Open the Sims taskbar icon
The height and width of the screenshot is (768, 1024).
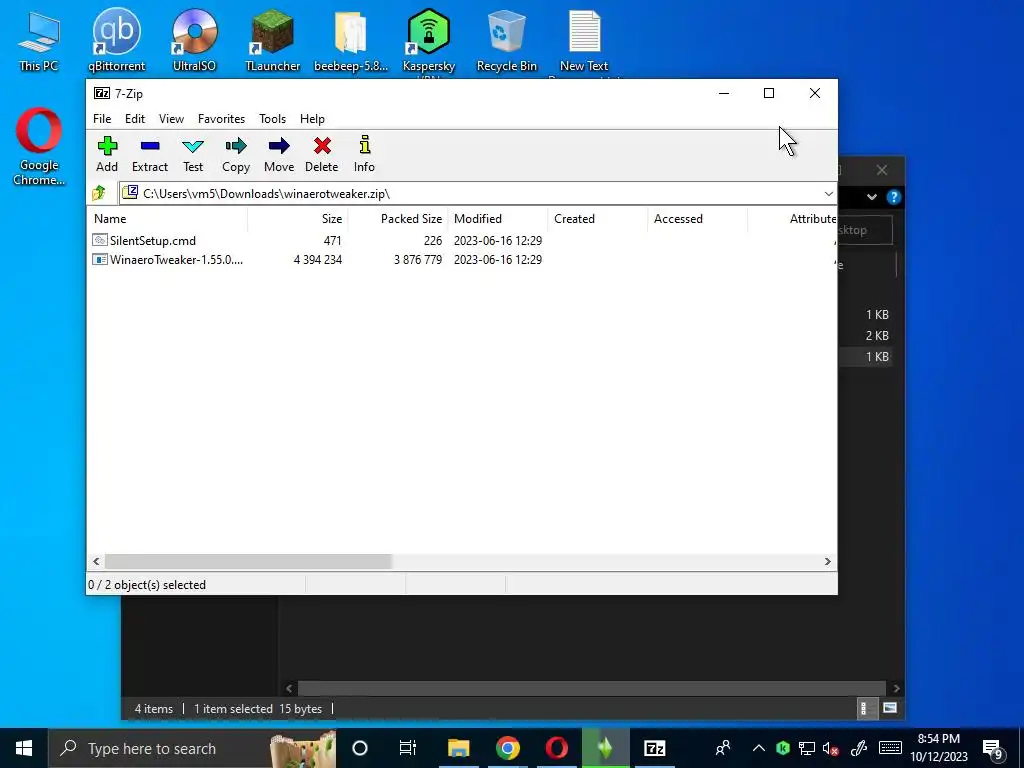click(605, 748)
